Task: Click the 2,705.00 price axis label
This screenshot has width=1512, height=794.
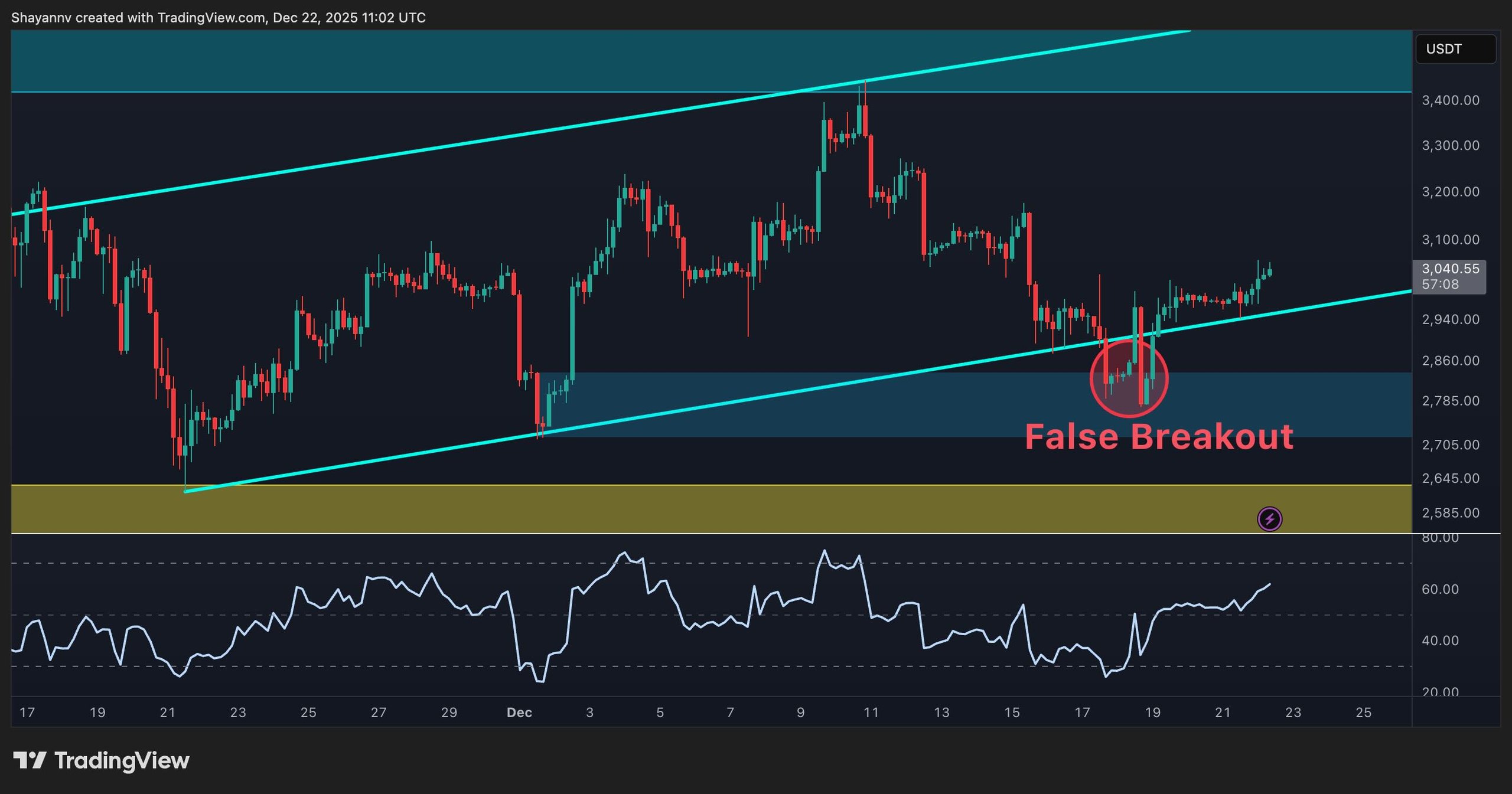Action: (1450, 445)
